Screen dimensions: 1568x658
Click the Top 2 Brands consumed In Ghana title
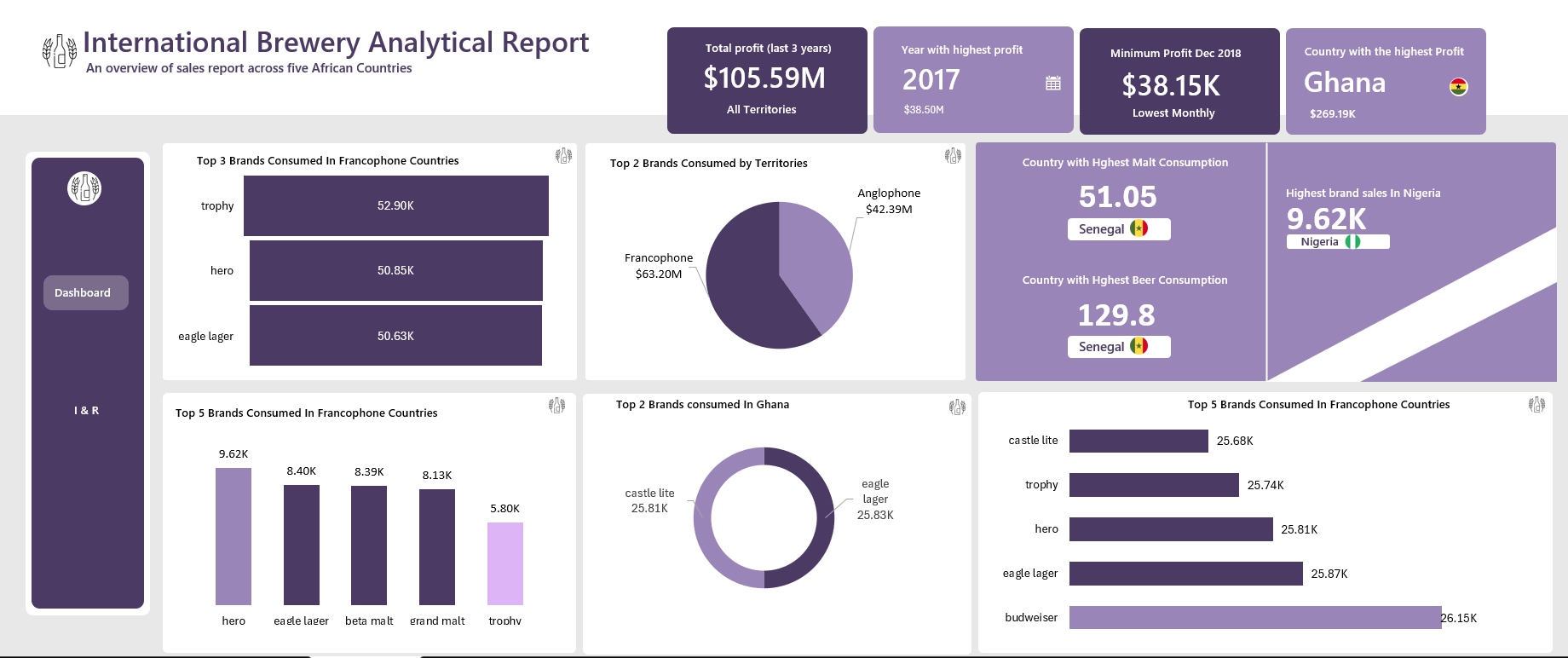702,405
